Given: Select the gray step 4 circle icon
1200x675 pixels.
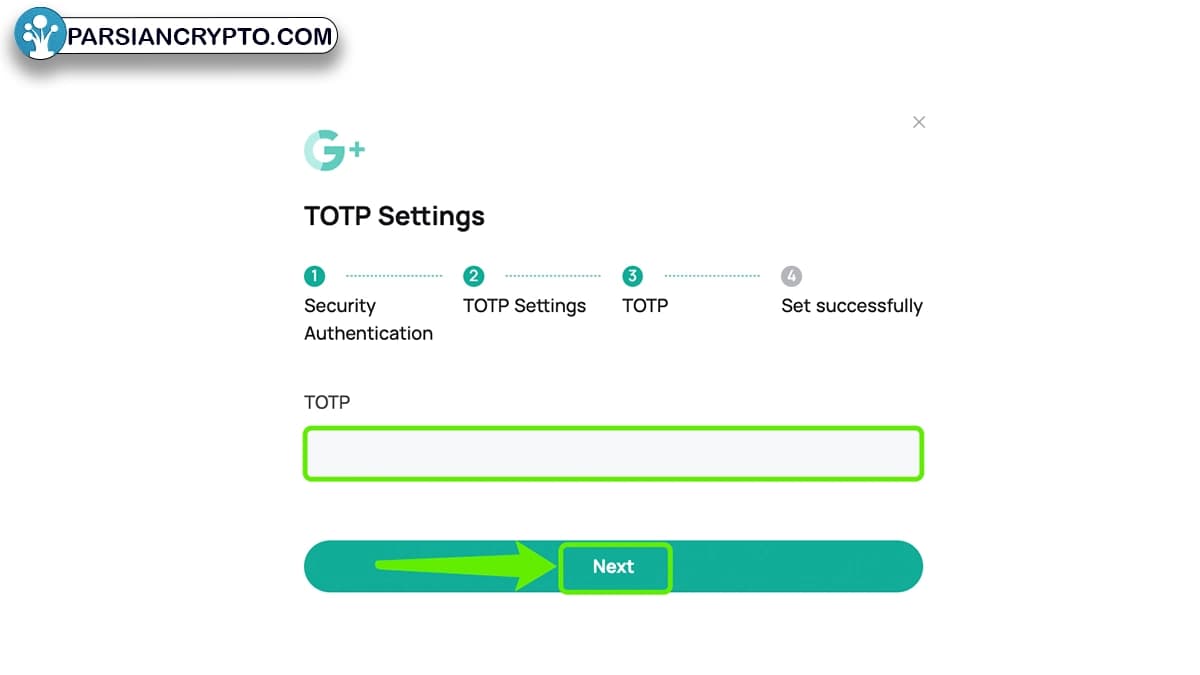Looking at the screenshot, I should [791, 276].
